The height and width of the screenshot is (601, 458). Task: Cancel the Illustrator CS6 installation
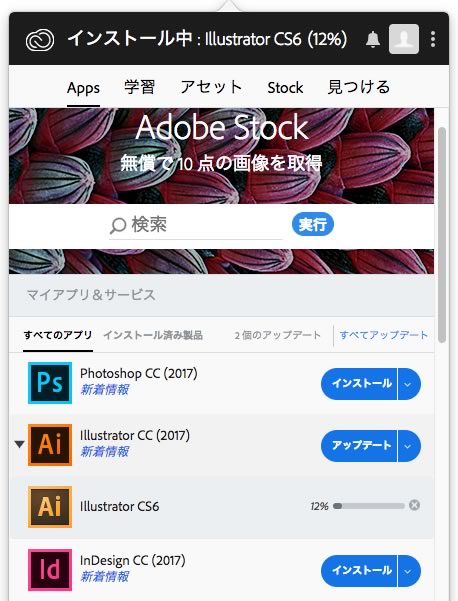pyautogui.click(x=414, y=505)
